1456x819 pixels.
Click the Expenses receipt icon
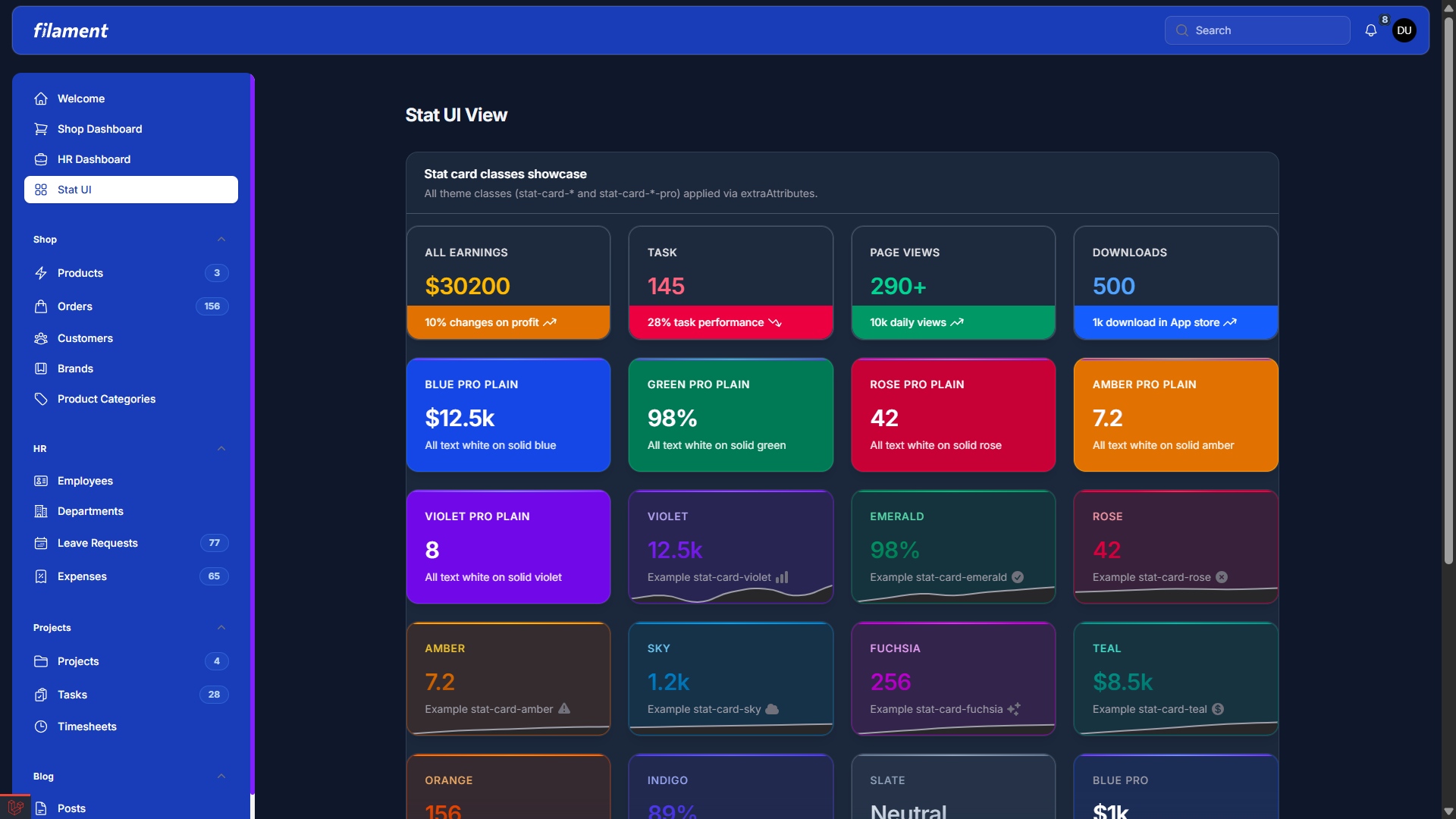(41, 576)
